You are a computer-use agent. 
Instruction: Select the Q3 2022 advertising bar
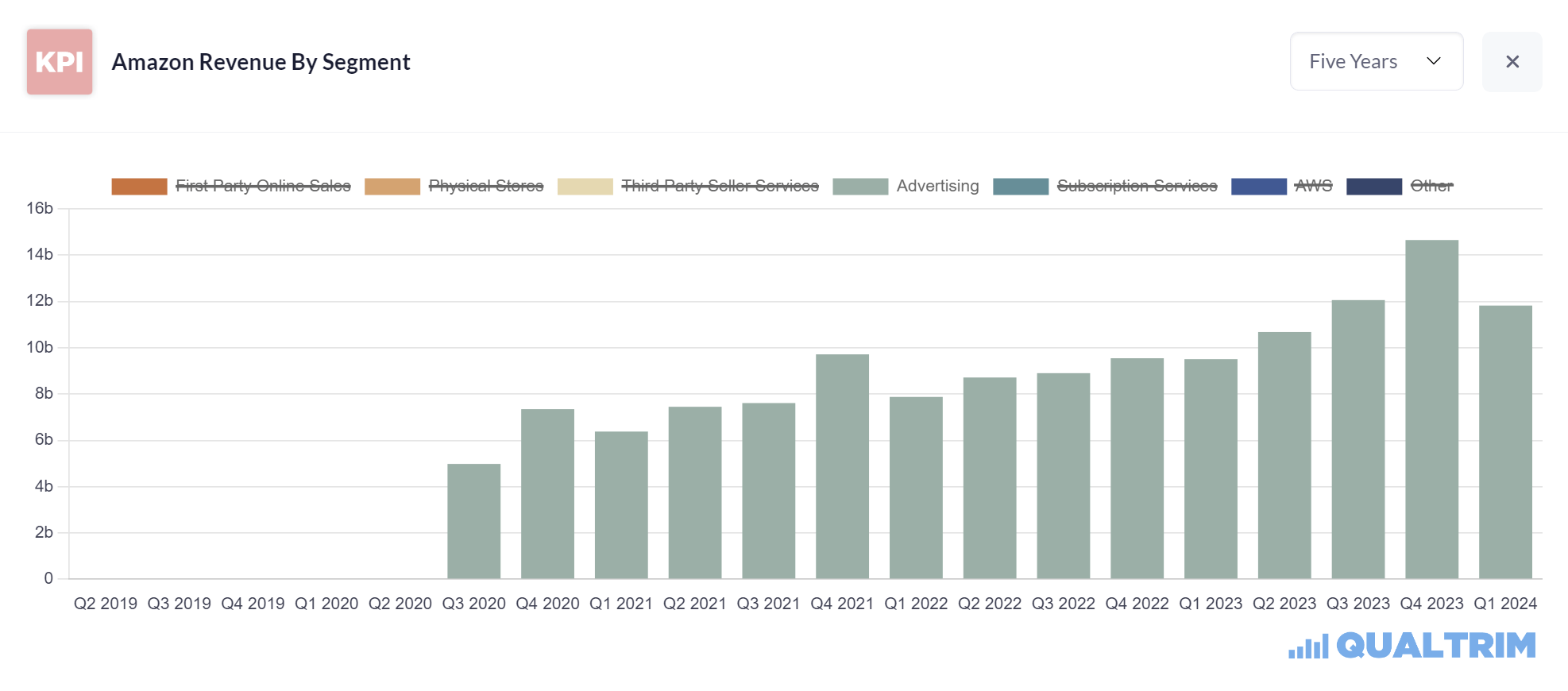tap(1064, 476)
